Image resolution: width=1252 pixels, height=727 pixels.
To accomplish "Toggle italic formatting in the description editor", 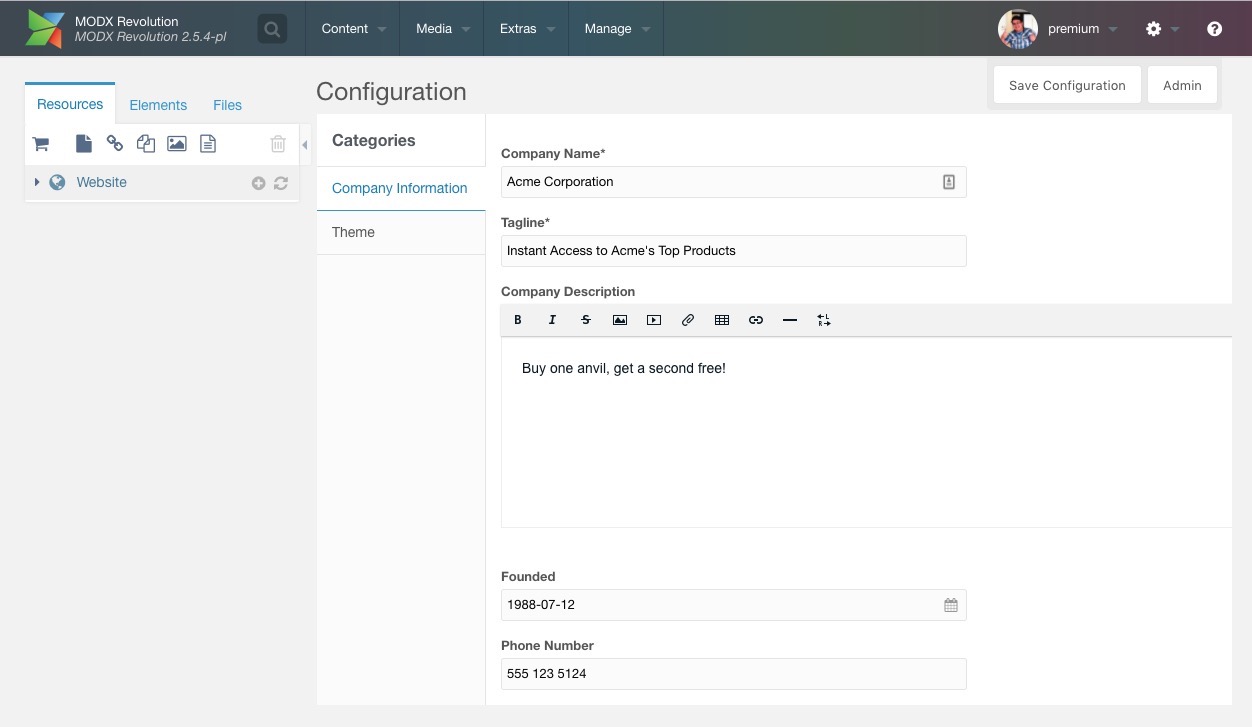I will point(552,320).
